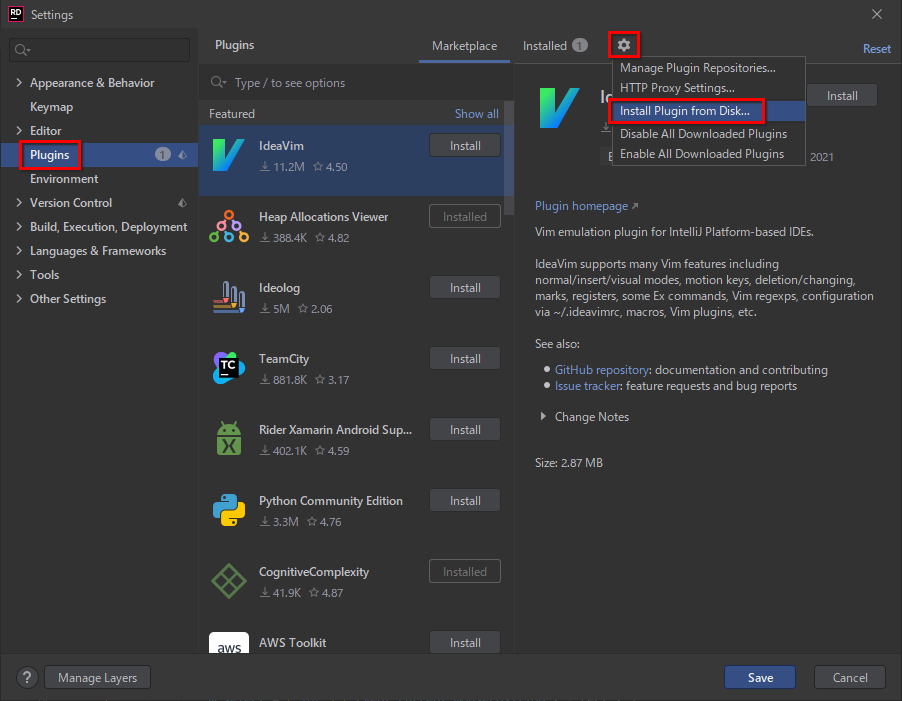Open Manage Layers
The image size is (902, 701).
pyautogui.click(x=97, y=677)
